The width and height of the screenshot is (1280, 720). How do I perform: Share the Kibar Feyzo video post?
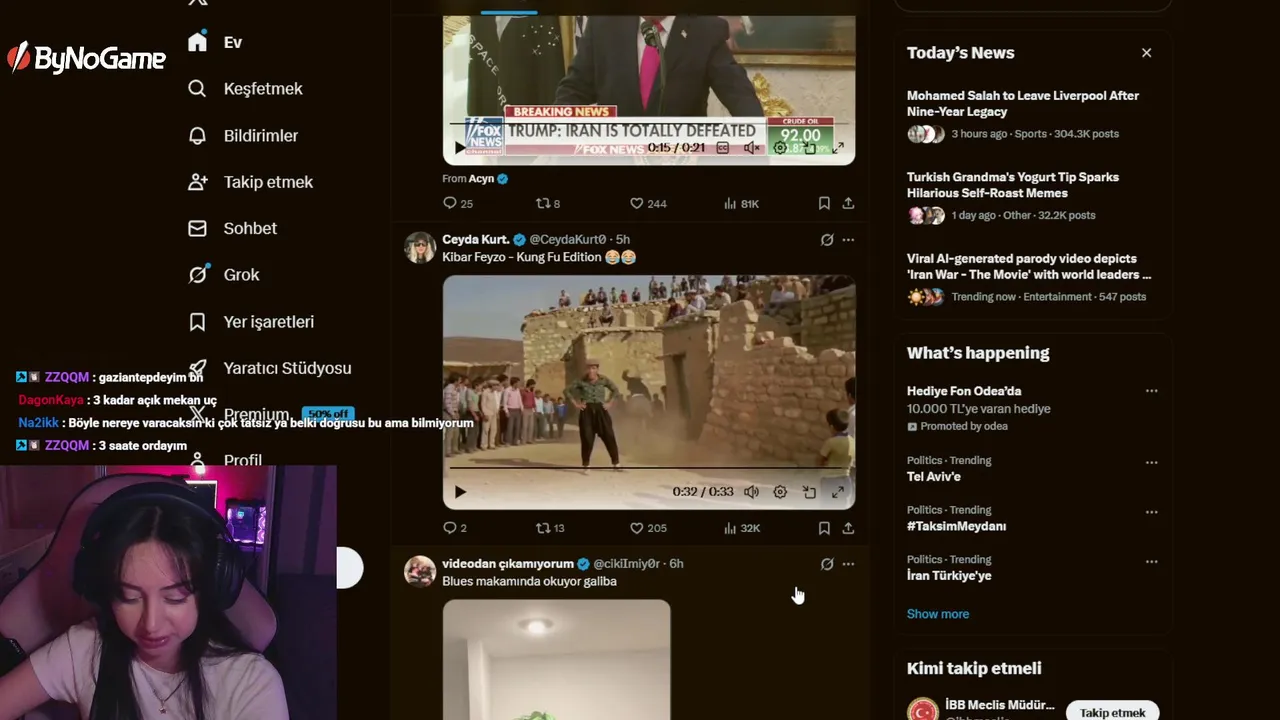pos(848,528)
